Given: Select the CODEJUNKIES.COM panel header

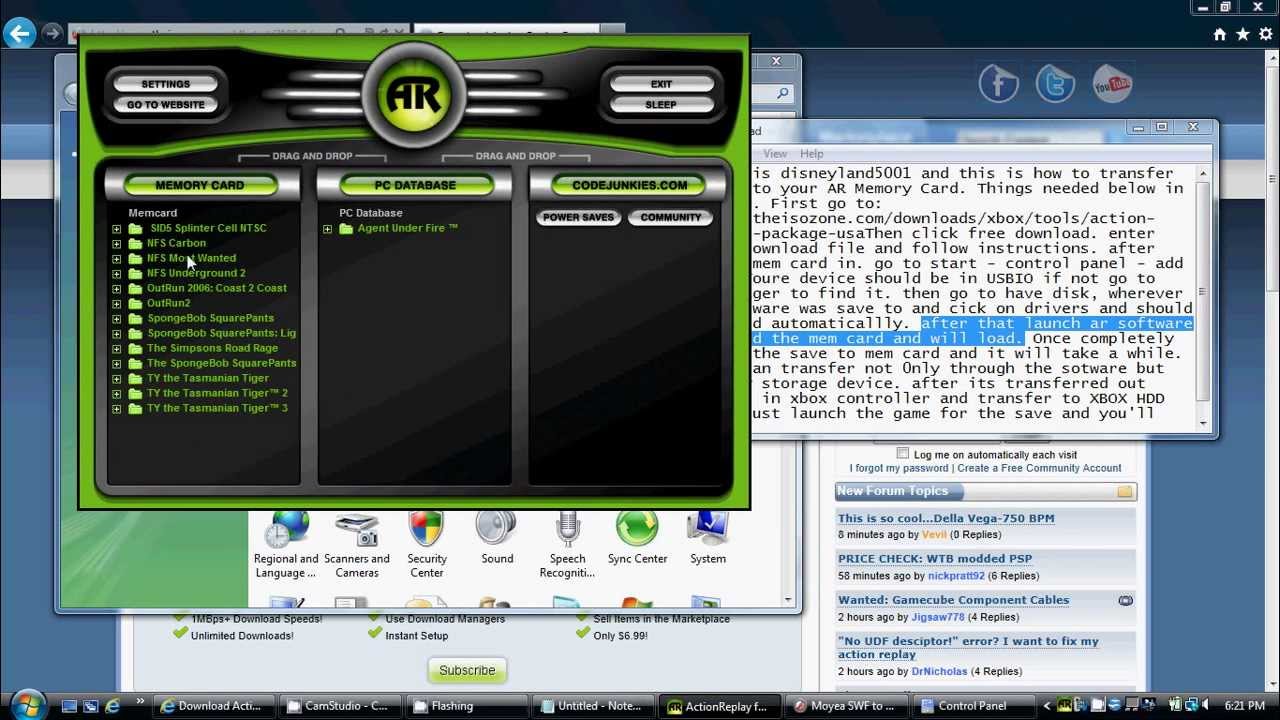Looking at the screenshot, I should pyautogui.click(x=629, y=185).
